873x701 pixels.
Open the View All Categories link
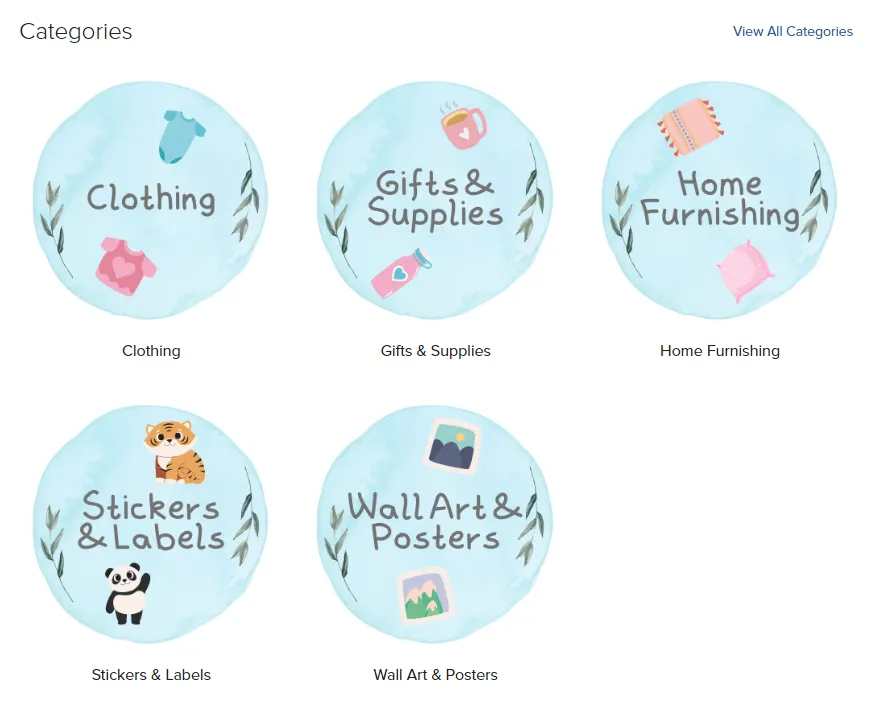tap(792, 31)
